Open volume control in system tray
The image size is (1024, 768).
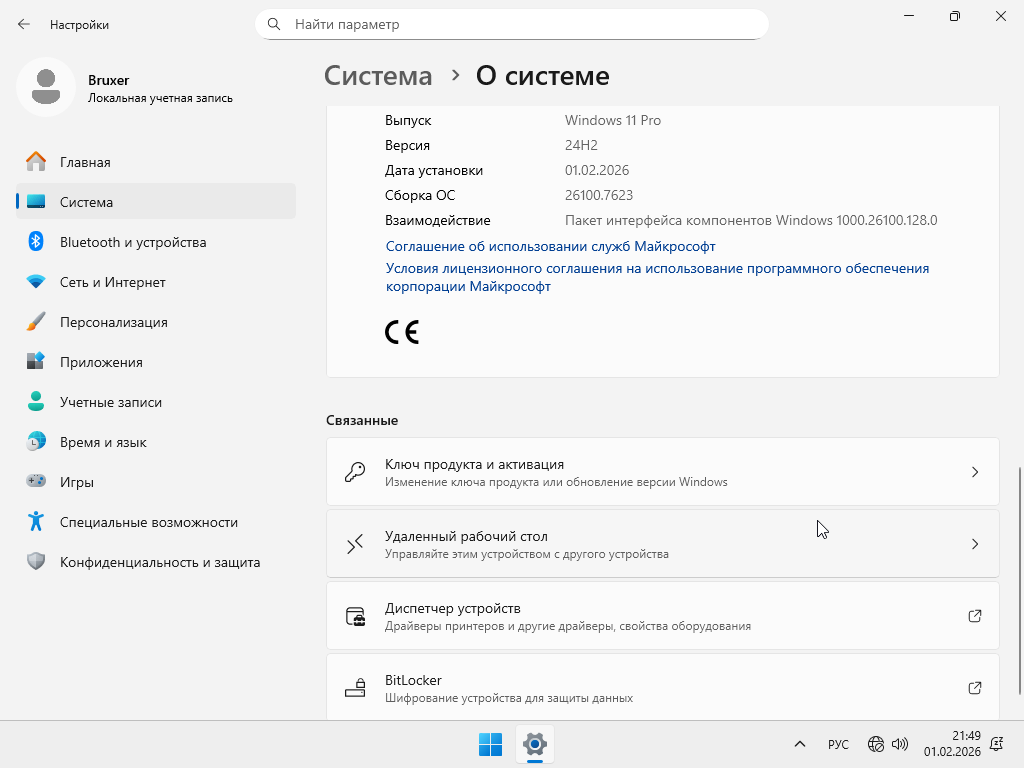[x=900, y=744]
